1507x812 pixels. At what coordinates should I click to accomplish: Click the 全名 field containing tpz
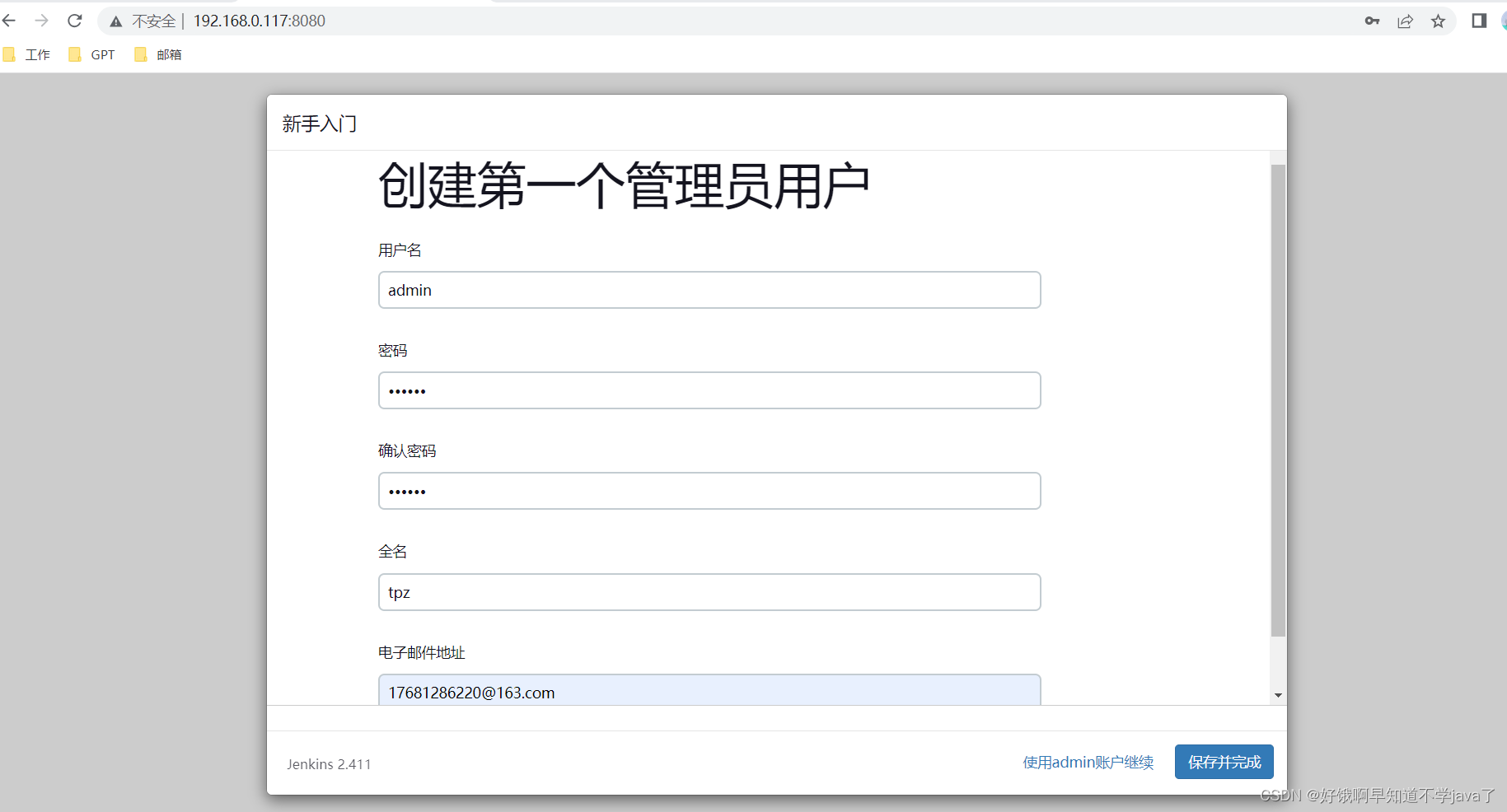(x=709, y=592)
